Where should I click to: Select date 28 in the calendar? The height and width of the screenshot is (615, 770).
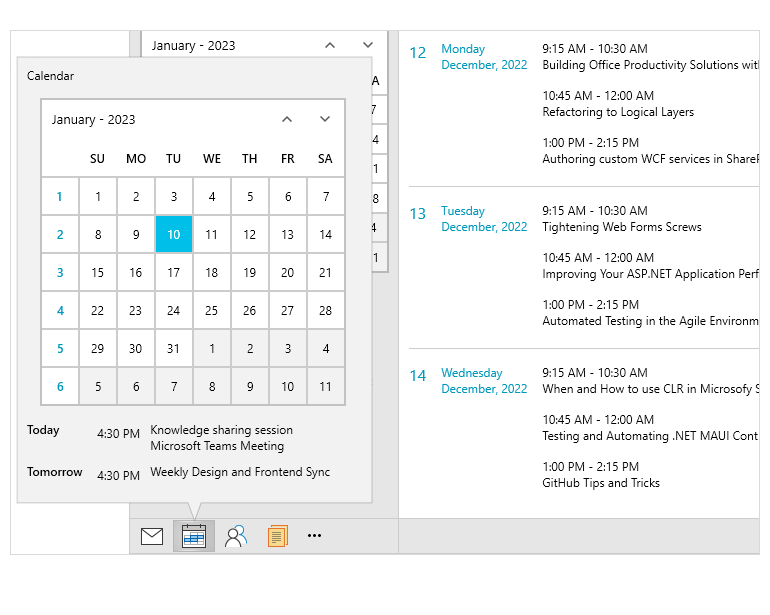coord(326,310)
